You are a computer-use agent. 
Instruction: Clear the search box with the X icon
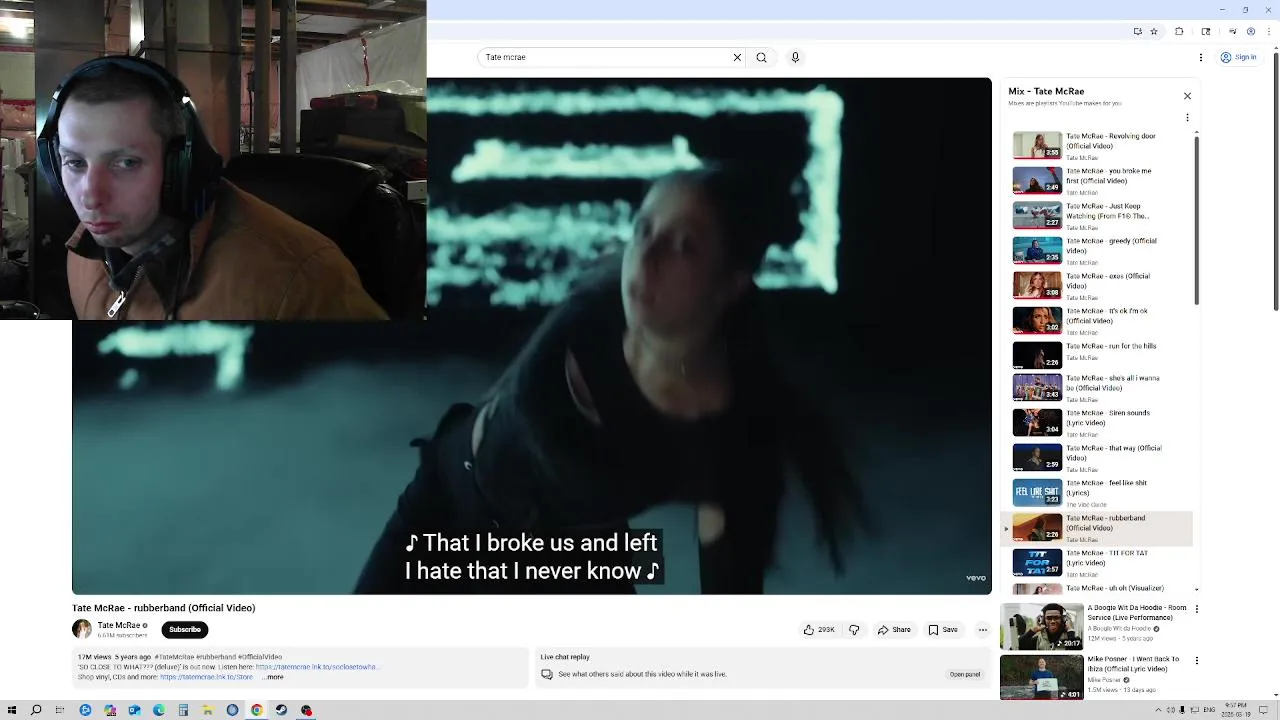[738, 57]
